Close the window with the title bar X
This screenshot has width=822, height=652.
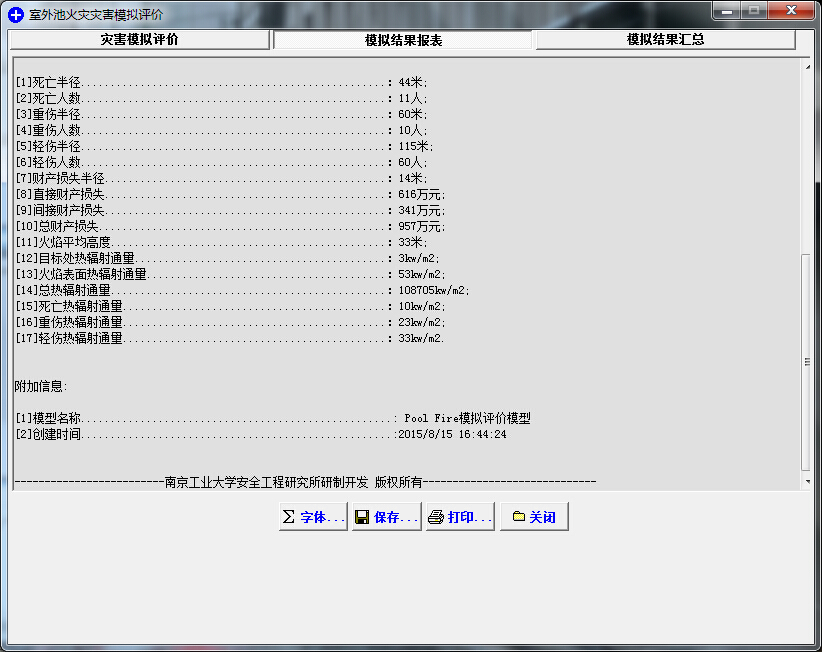pos(792,11)
